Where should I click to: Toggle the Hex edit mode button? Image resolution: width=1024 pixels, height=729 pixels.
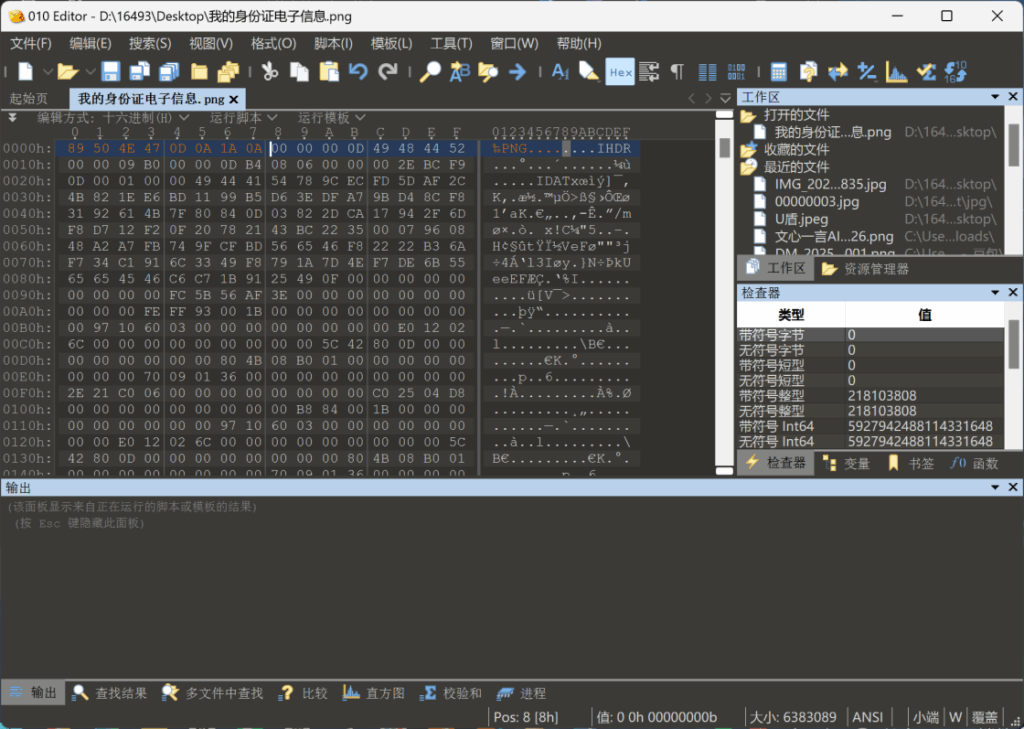620,72
